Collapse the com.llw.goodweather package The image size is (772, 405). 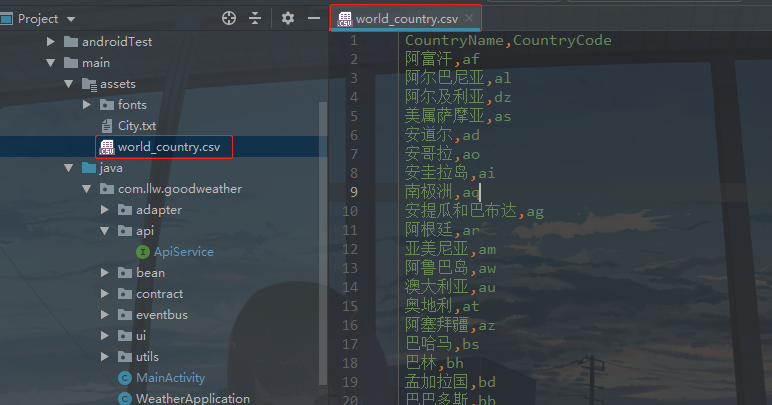(x=87, y=189)
